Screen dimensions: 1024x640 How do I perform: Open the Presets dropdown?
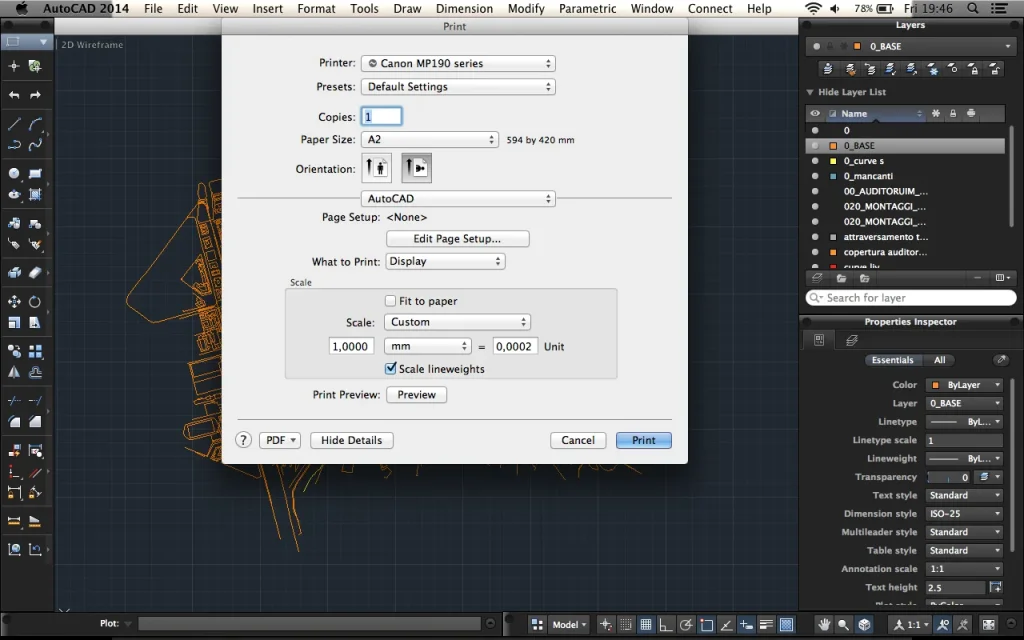pos(458,87)
